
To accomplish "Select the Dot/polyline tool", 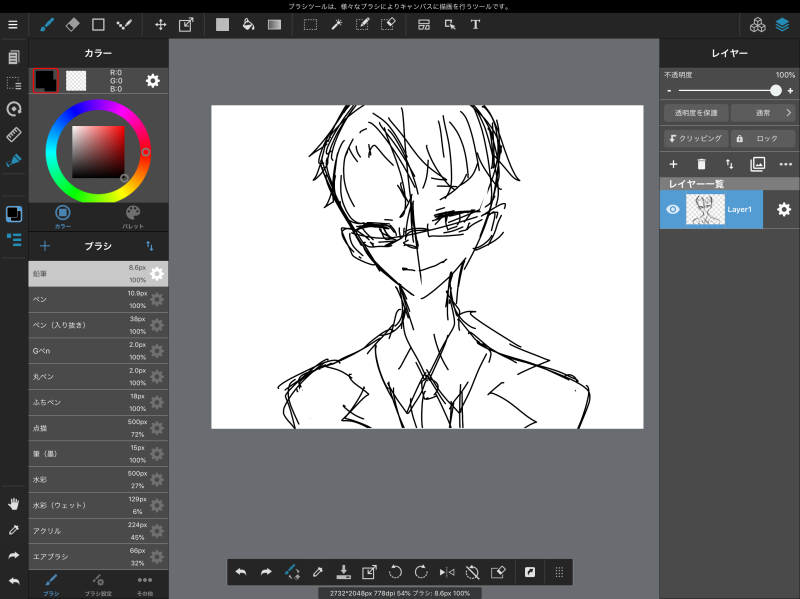I will (x=124, y=24).
